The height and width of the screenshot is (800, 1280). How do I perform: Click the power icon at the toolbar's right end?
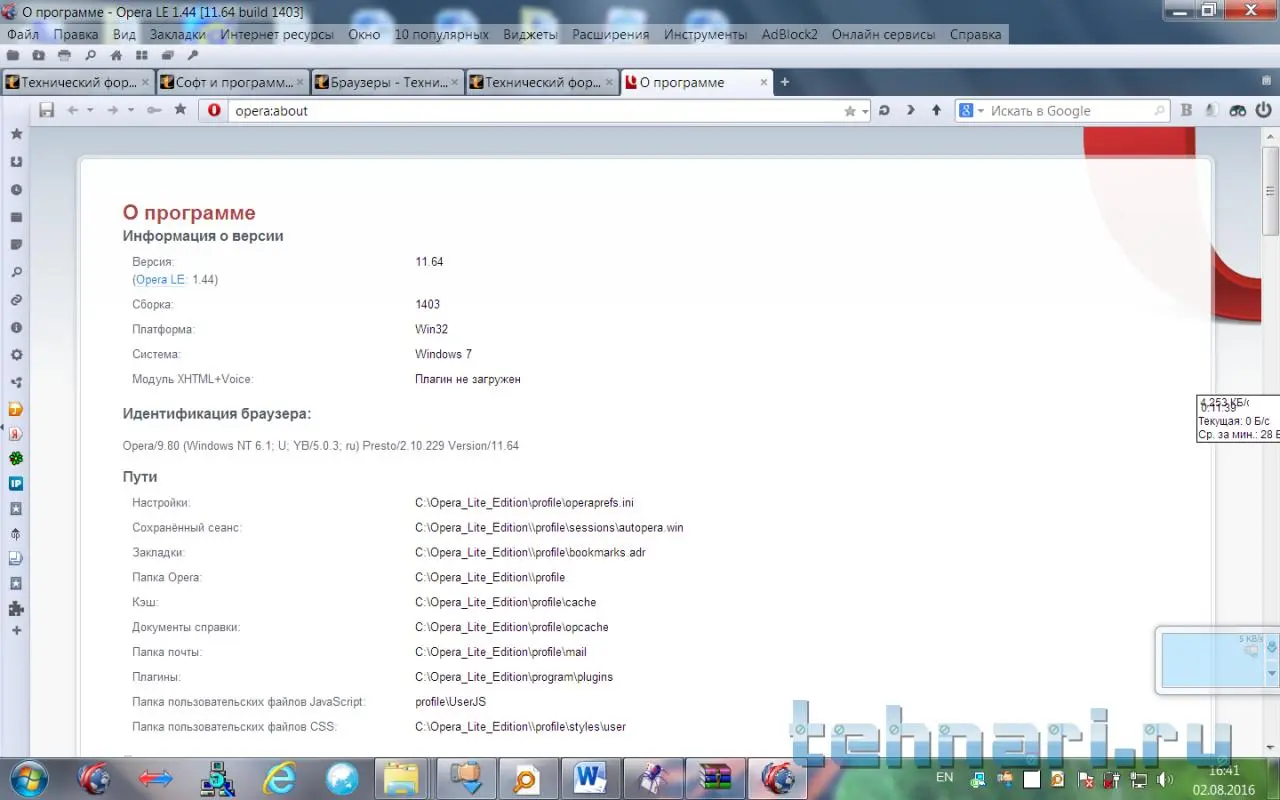tap(1264, 110)
